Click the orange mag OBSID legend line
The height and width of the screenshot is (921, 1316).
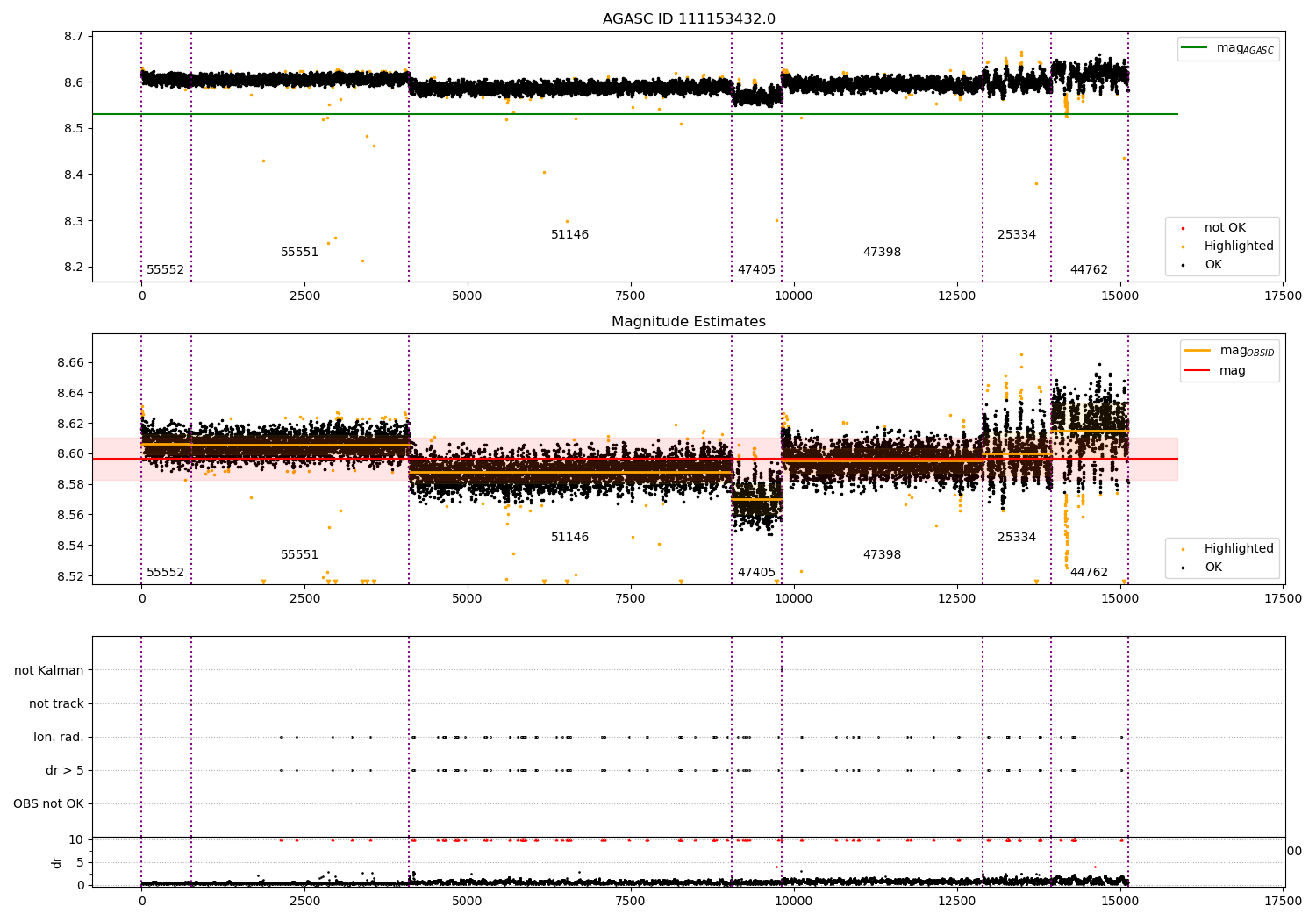coord(1198,350)
